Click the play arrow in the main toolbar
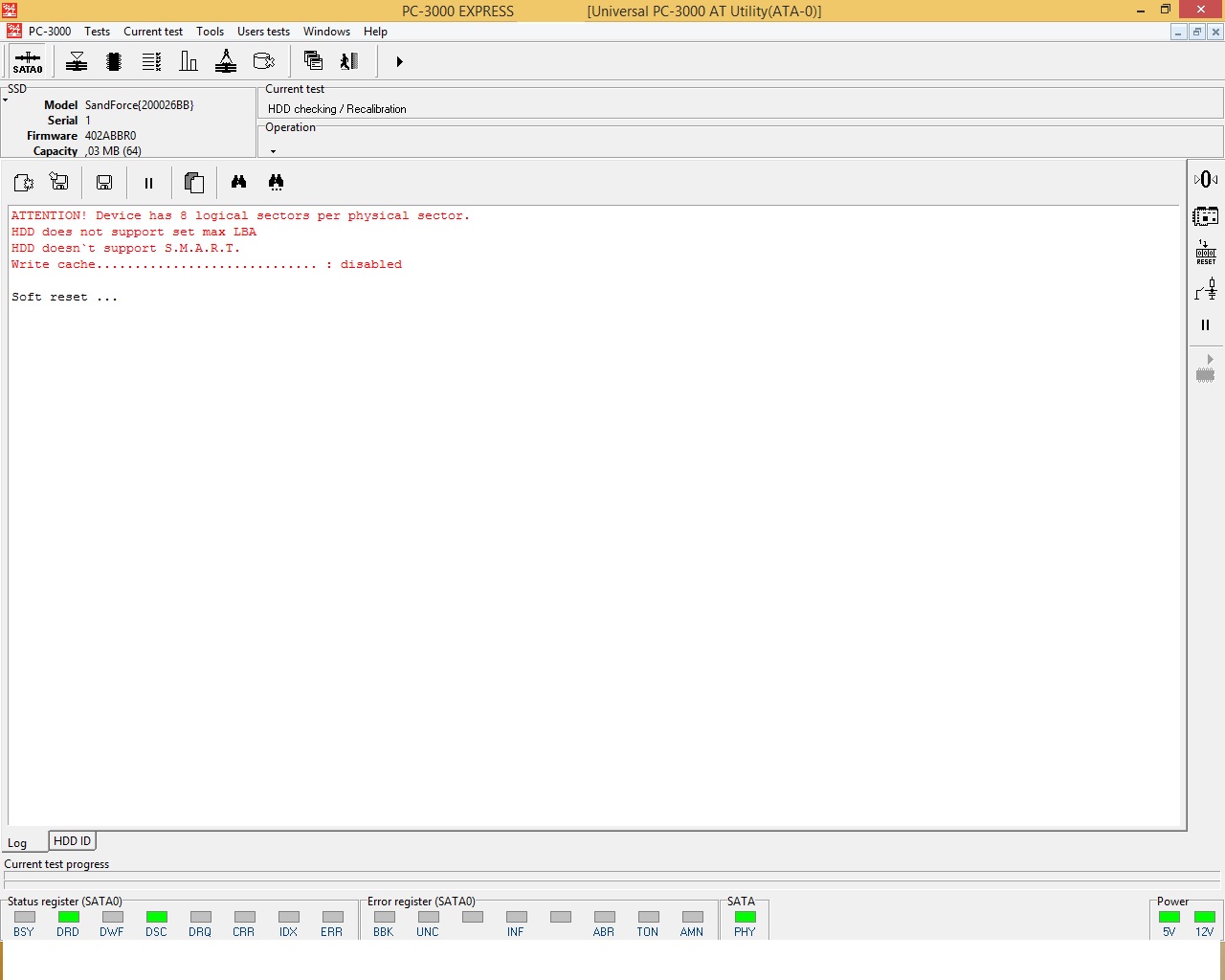1225x980 pixels. pyautogui.click(x=399, y=61)
